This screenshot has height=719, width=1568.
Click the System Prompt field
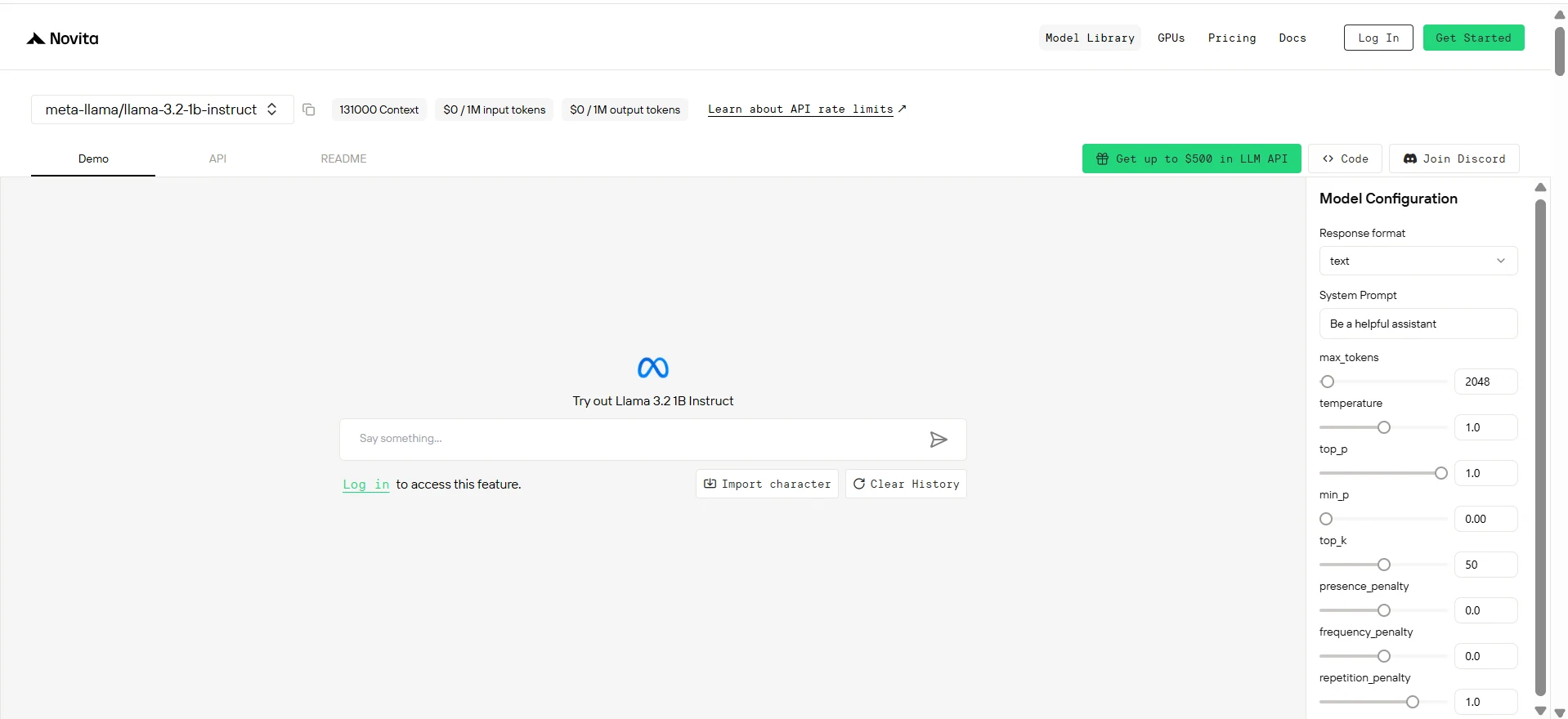[x=1418, y=324]
